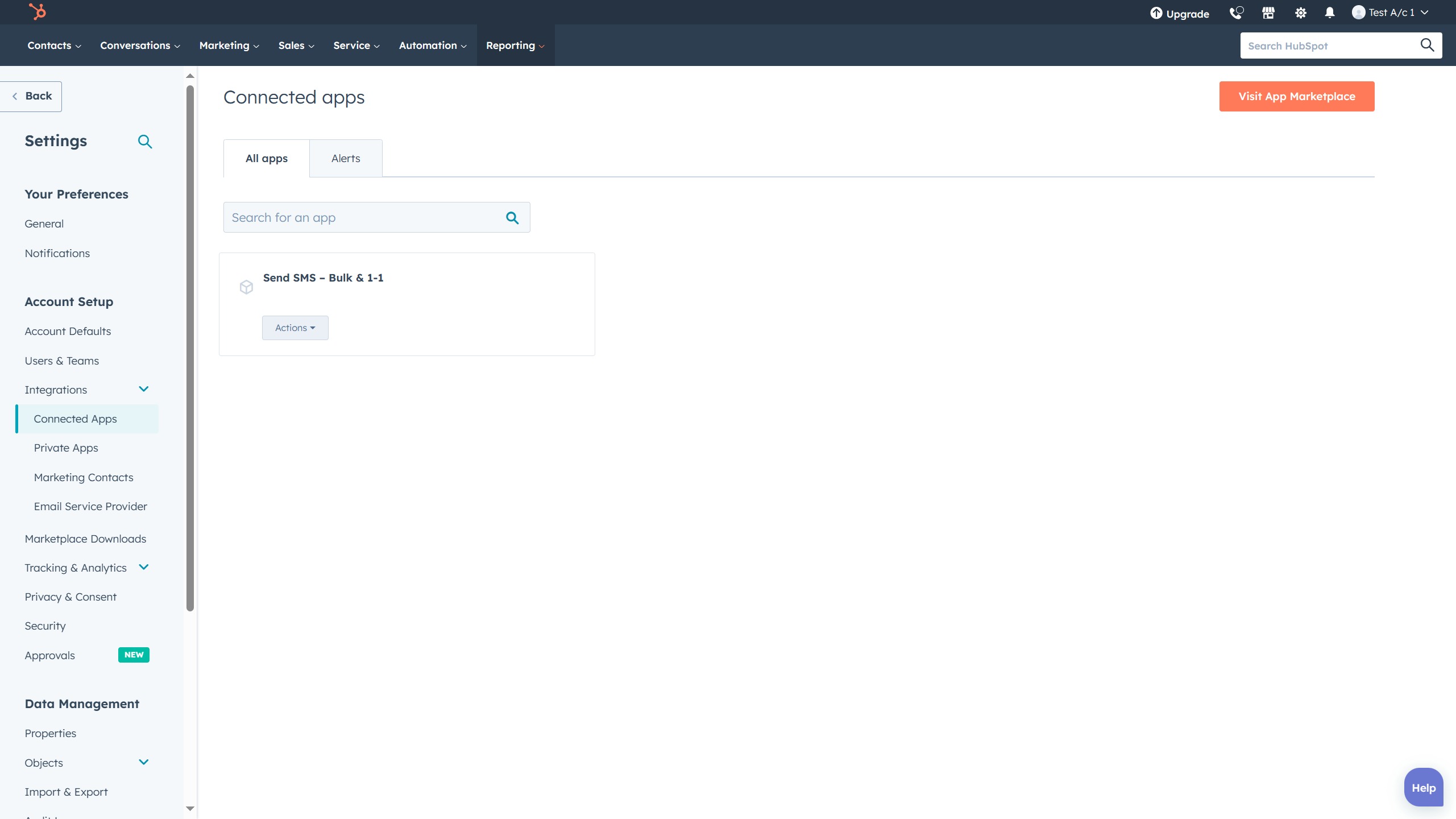The image size is (1456, 819).
Task: Expand Tracking & Analytics section
Action: click(x=144, y=567)
